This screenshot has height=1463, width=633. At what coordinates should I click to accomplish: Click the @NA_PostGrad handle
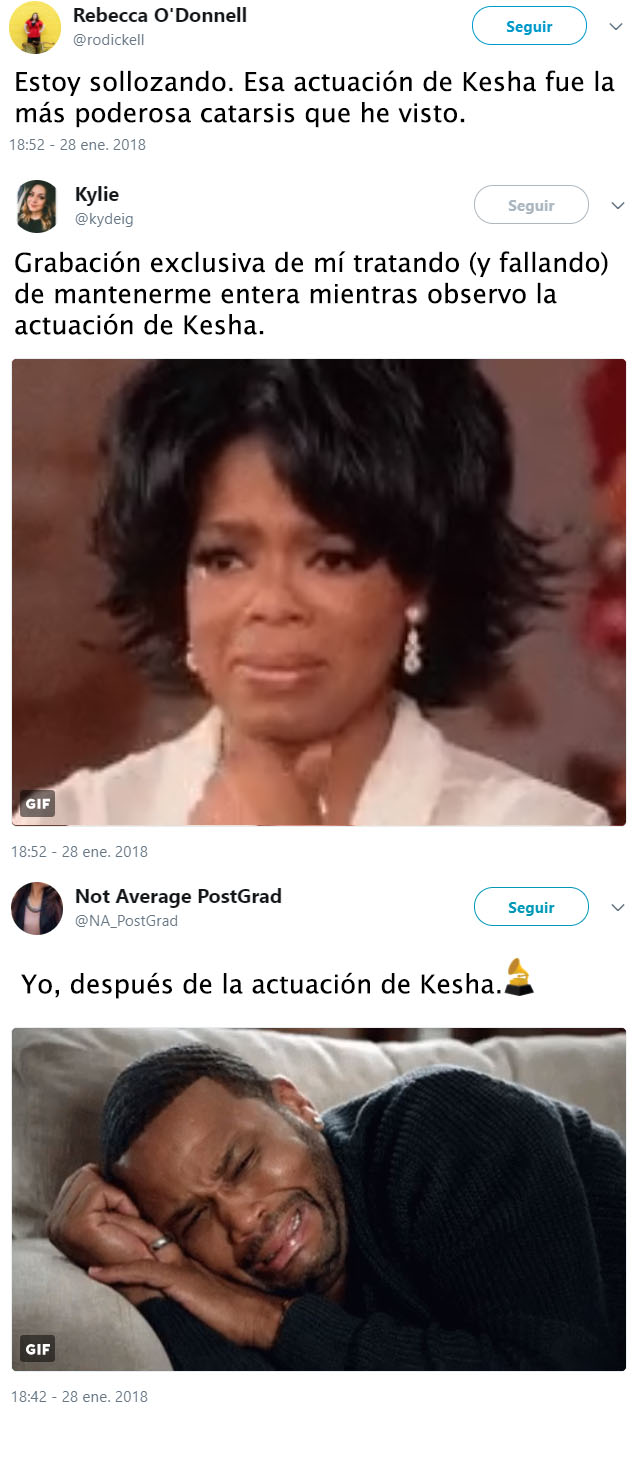tap(126, 921)
